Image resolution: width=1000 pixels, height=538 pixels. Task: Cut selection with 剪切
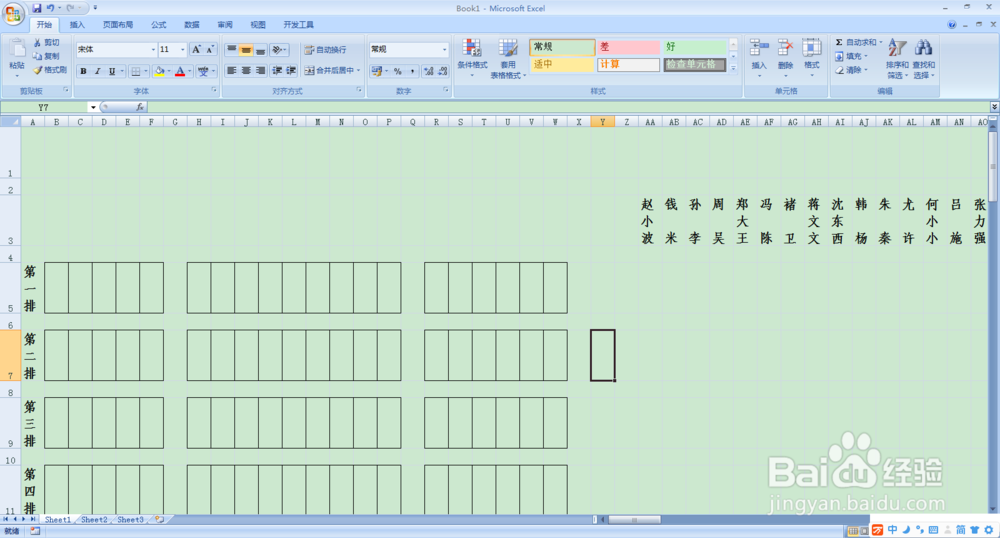point(47,42)
